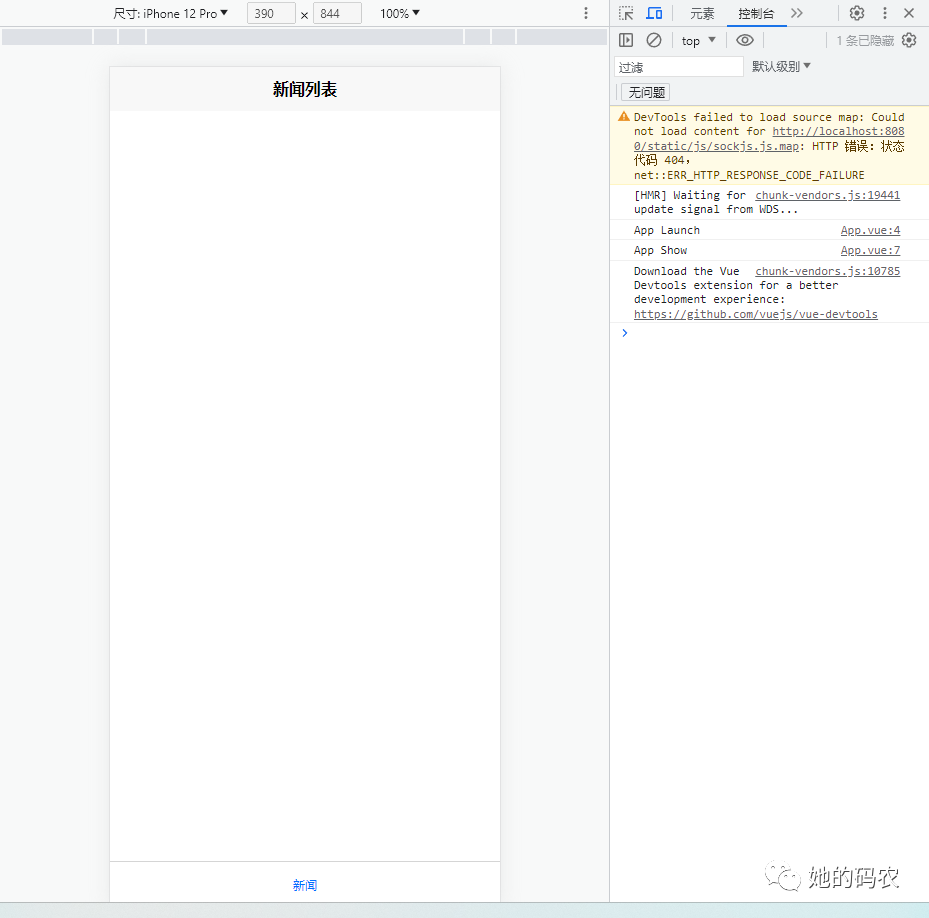Click the live expression eye icon

[744, 40]
